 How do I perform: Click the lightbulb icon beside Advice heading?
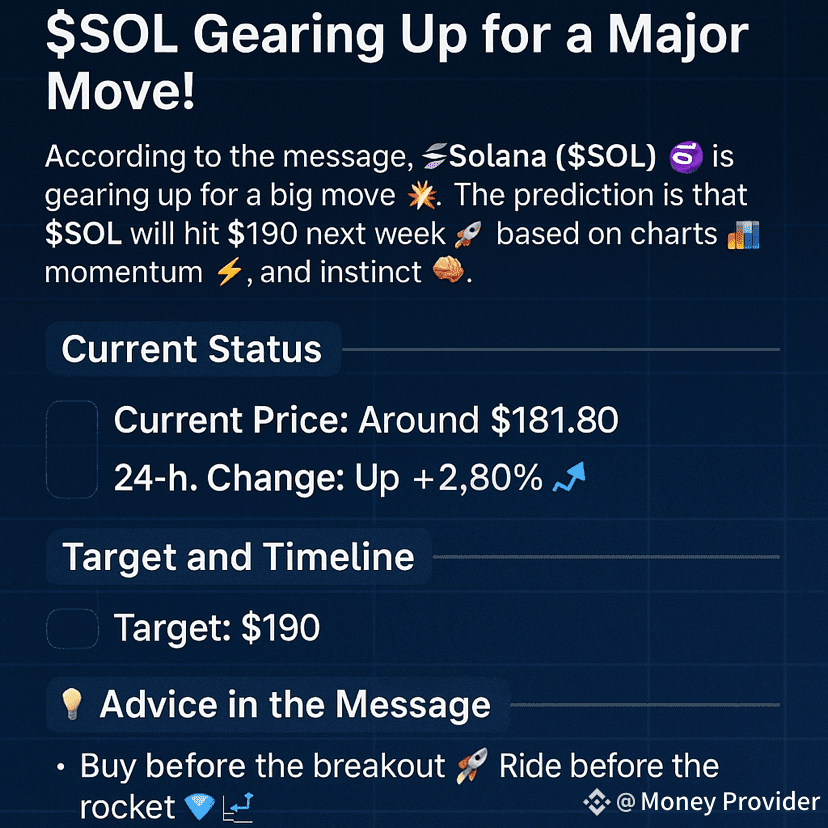(72, 704)
